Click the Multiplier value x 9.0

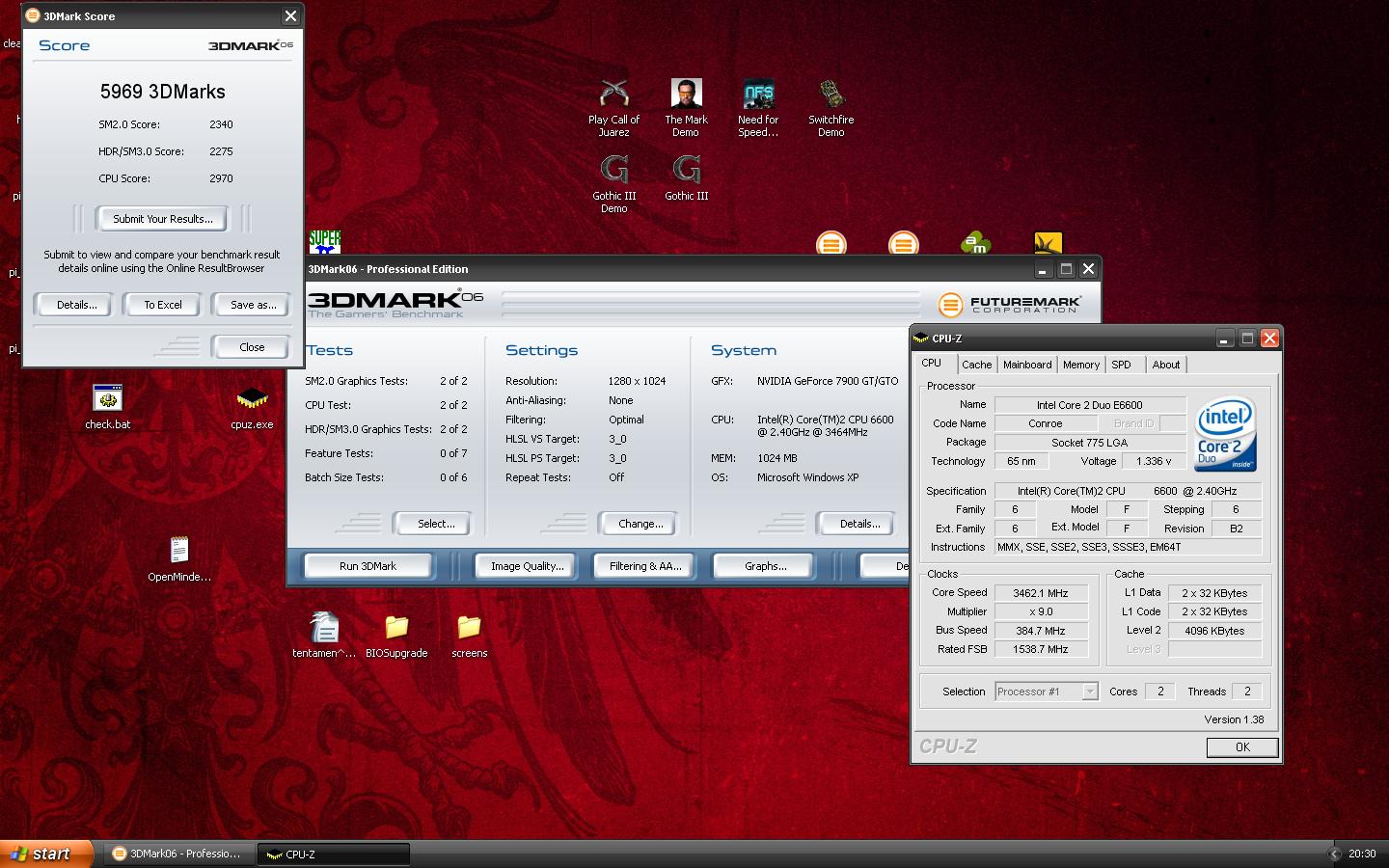pyautogui.click(x=1040, y=611)
